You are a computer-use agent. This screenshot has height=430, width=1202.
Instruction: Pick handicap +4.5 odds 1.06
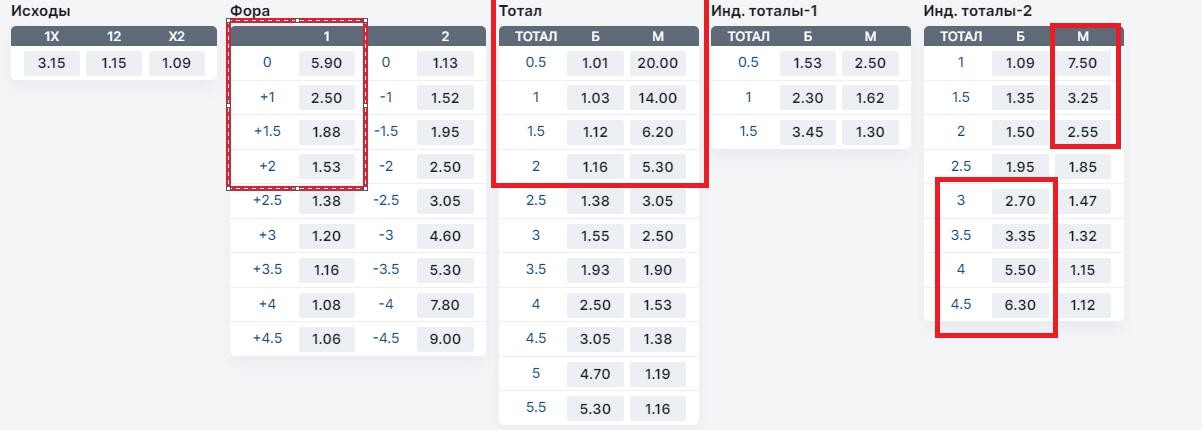tap(327, 339)
